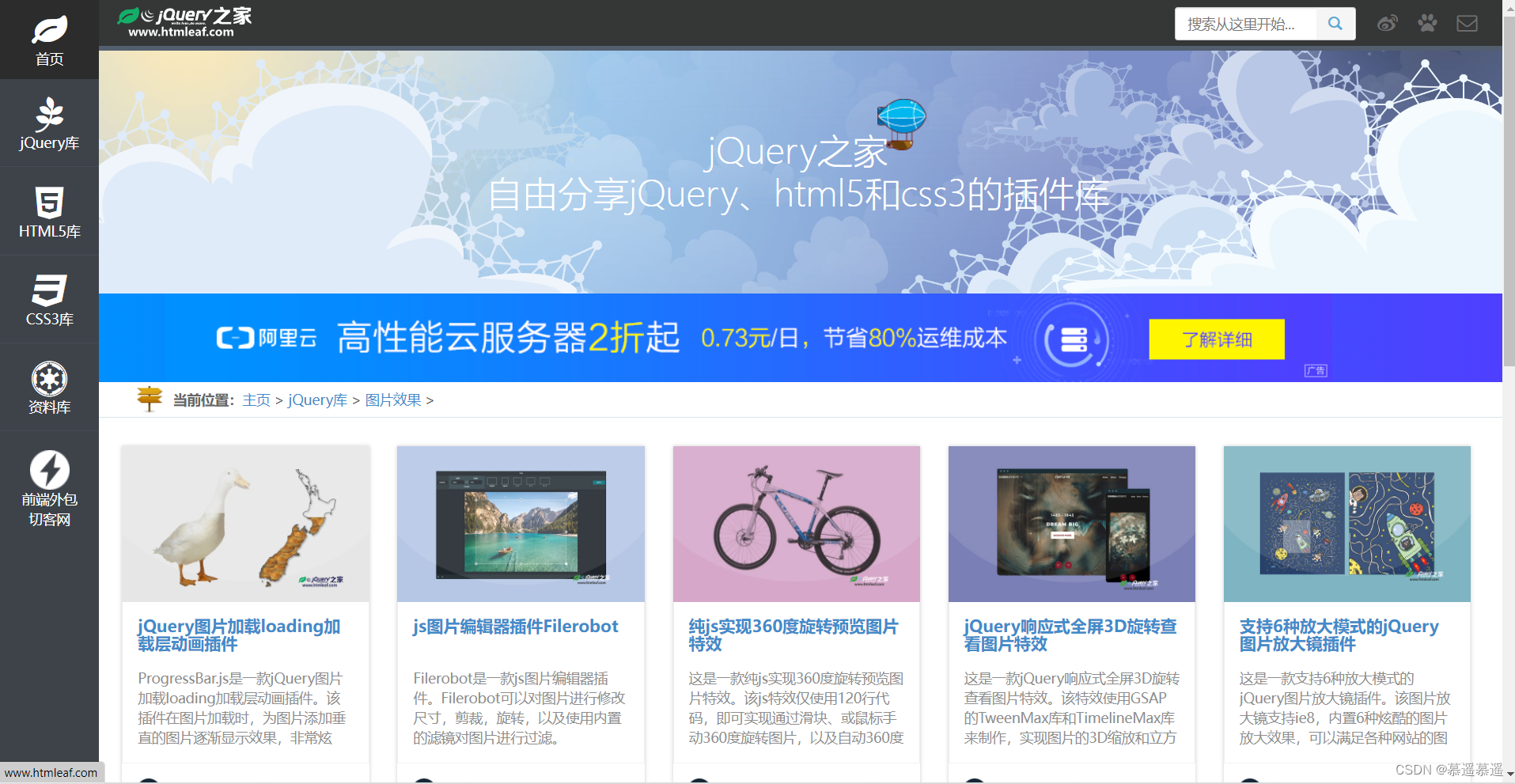Click the search input field 搜索从这里开始
Viewport: 1515px width, 784px height.
pyautogui.click(x=1246, y=24)
